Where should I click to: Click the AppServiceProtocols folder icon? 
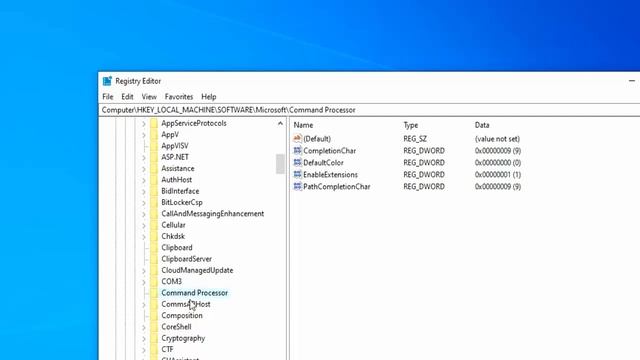pyautogui.click(x=154, y=123)
